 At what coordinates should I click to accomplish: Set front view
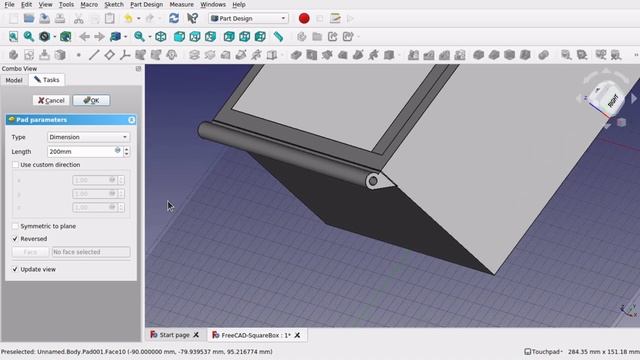(x=179, y=37)
